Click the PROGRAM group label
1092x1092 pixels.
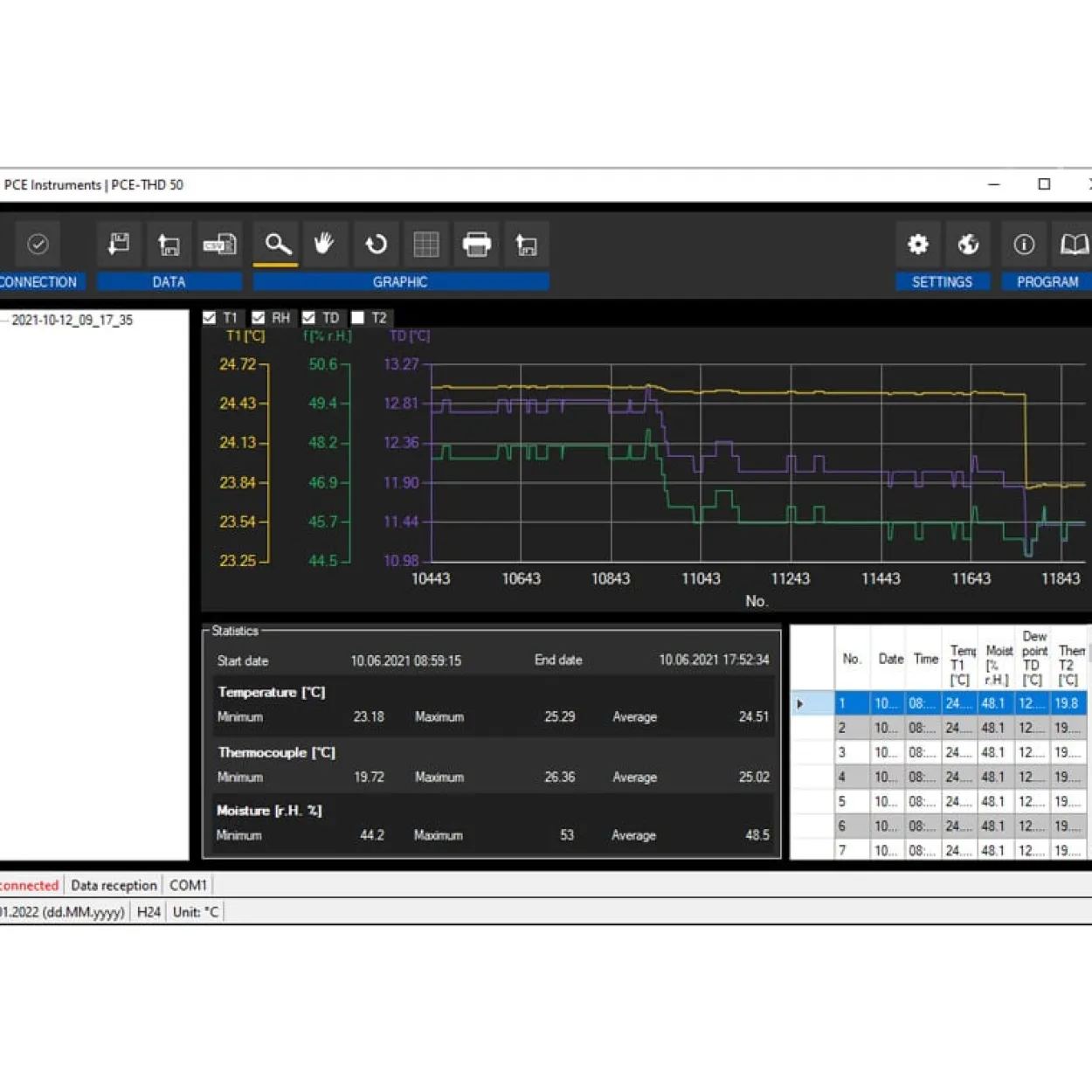point(1047,281)
